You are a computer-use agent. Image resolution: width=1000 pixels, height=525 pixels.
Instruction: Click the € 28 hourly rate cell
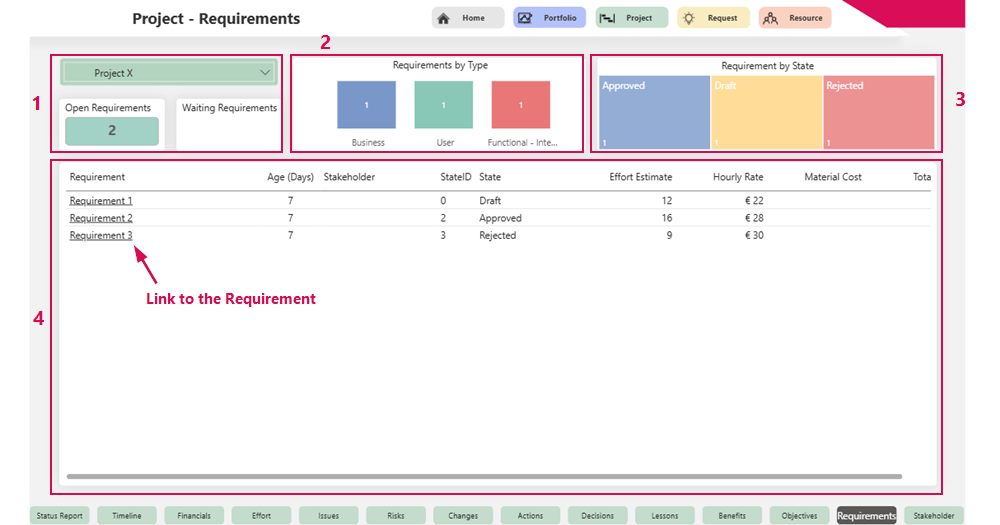click(x=754, y=218)
